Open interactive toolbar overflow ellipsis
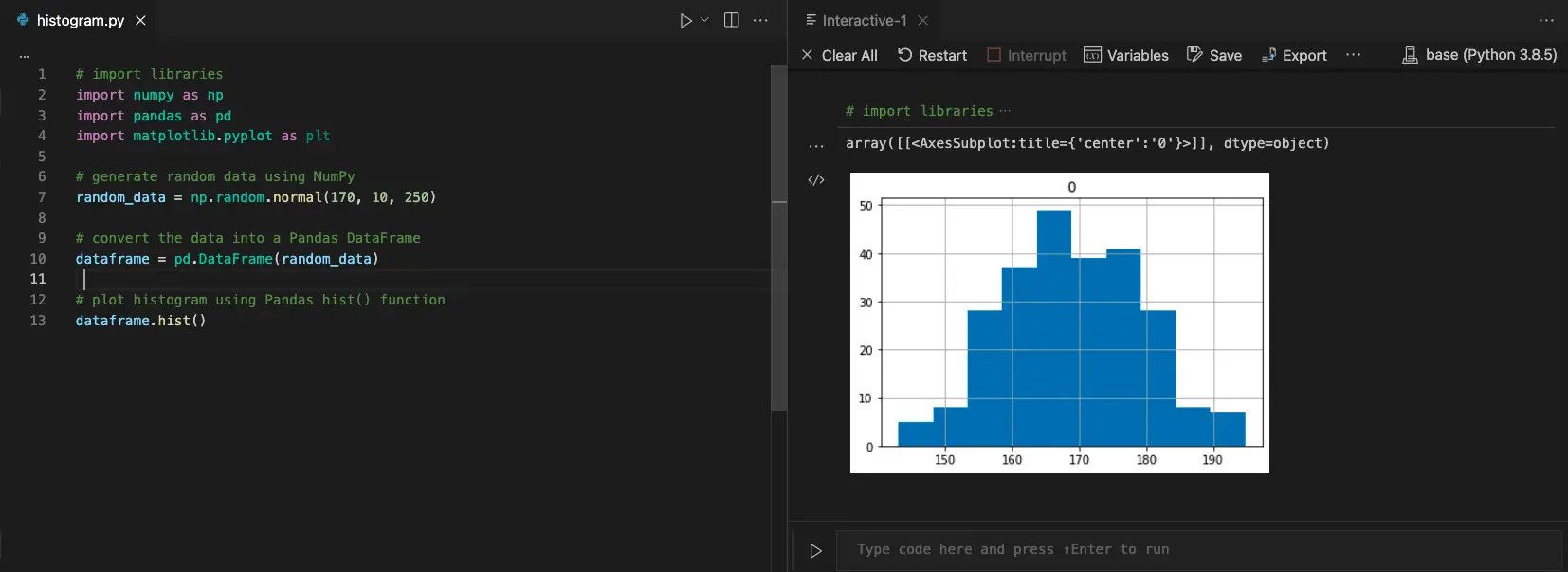Screen dimensions: 1568x572 click(1353, 55)
